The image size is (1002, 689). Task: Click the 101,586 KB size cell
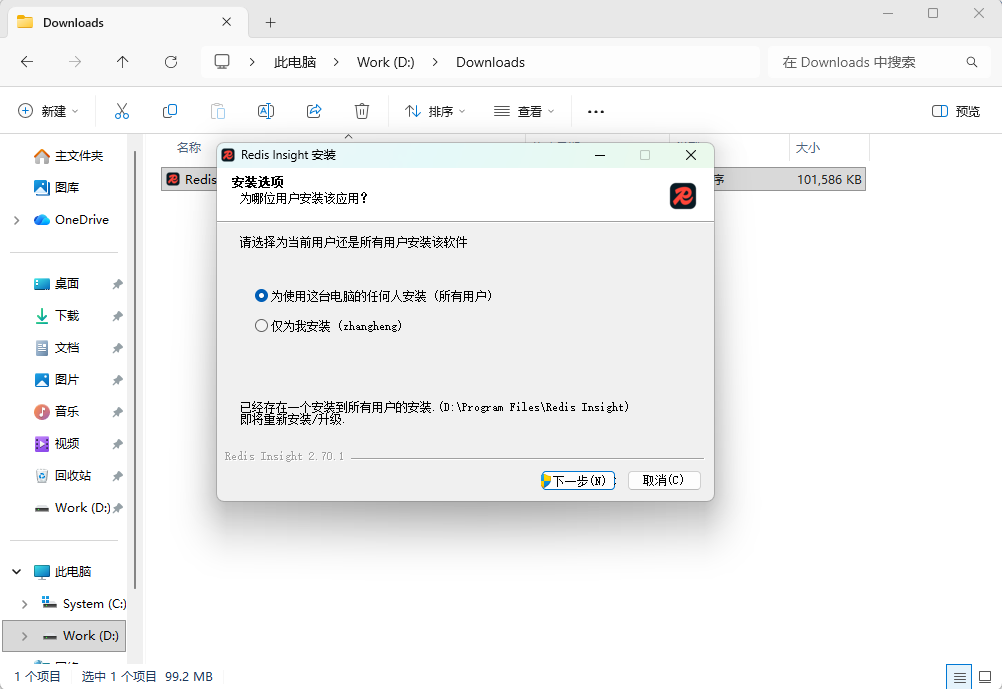829,180
